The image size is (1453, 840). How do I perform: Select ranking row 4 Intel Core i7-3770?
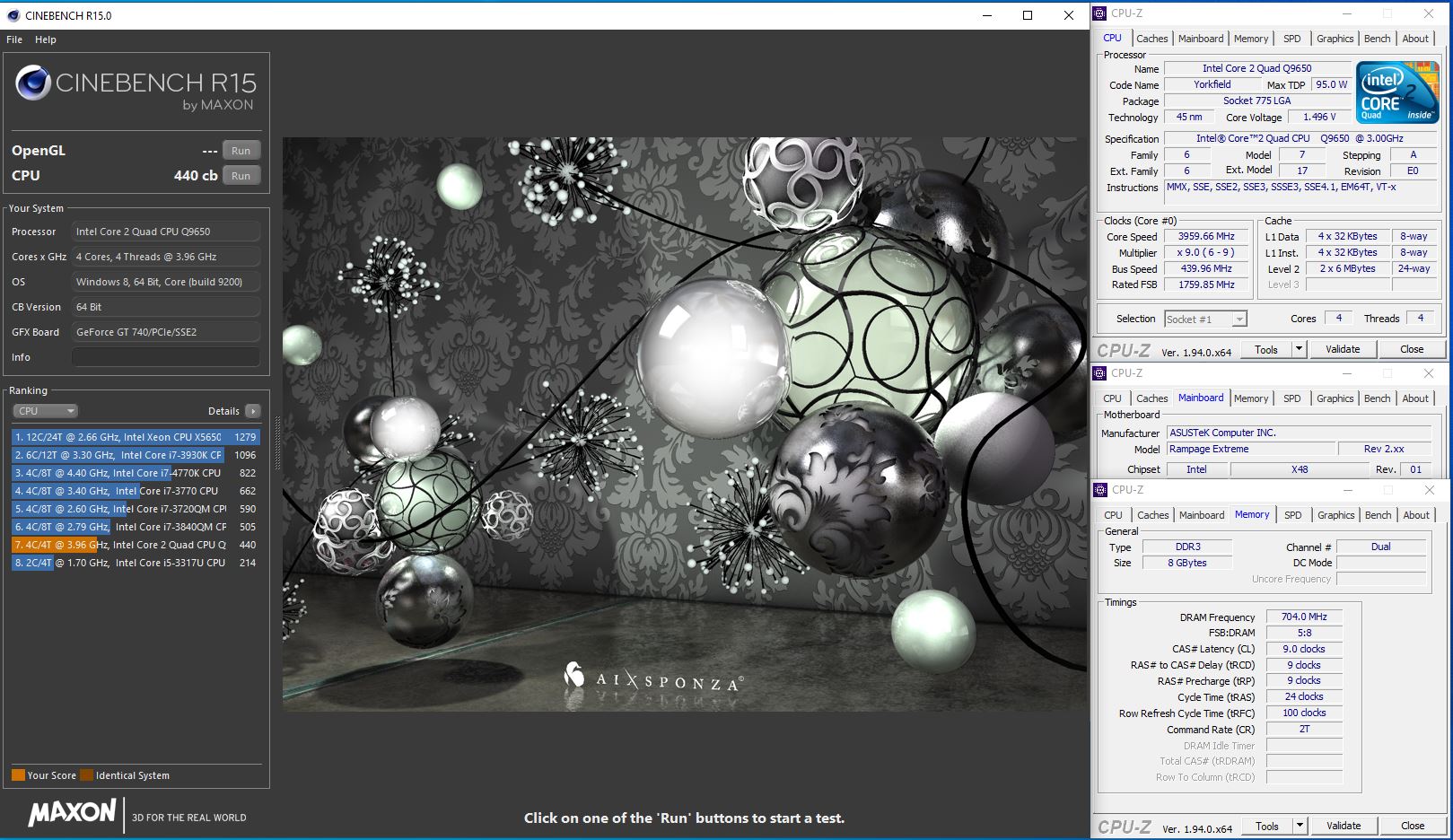point(136,491)
